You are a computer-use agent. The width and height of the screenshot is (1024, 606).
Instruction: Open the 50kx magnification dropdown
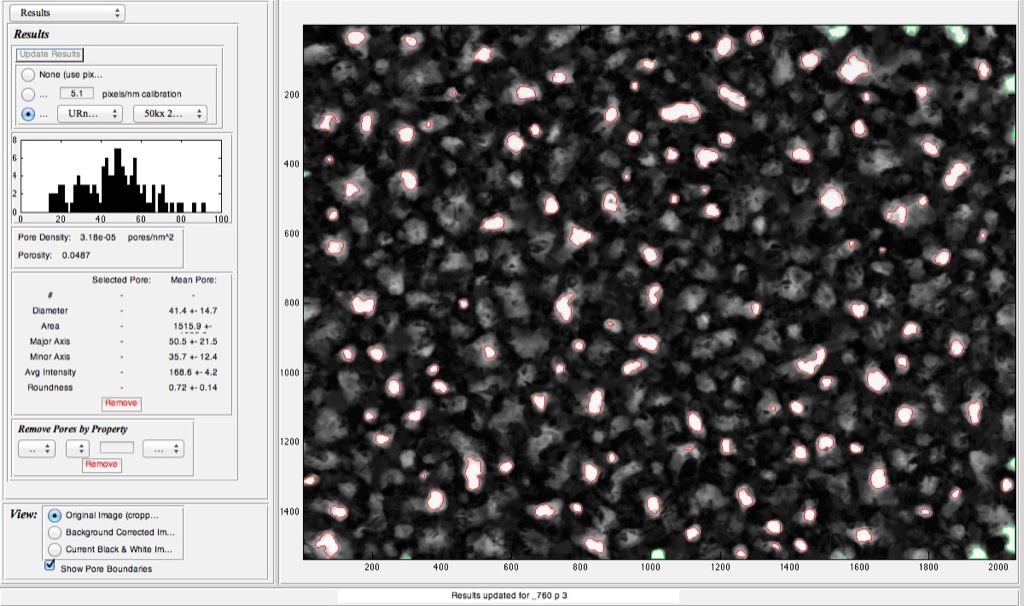tap(170, 114)
